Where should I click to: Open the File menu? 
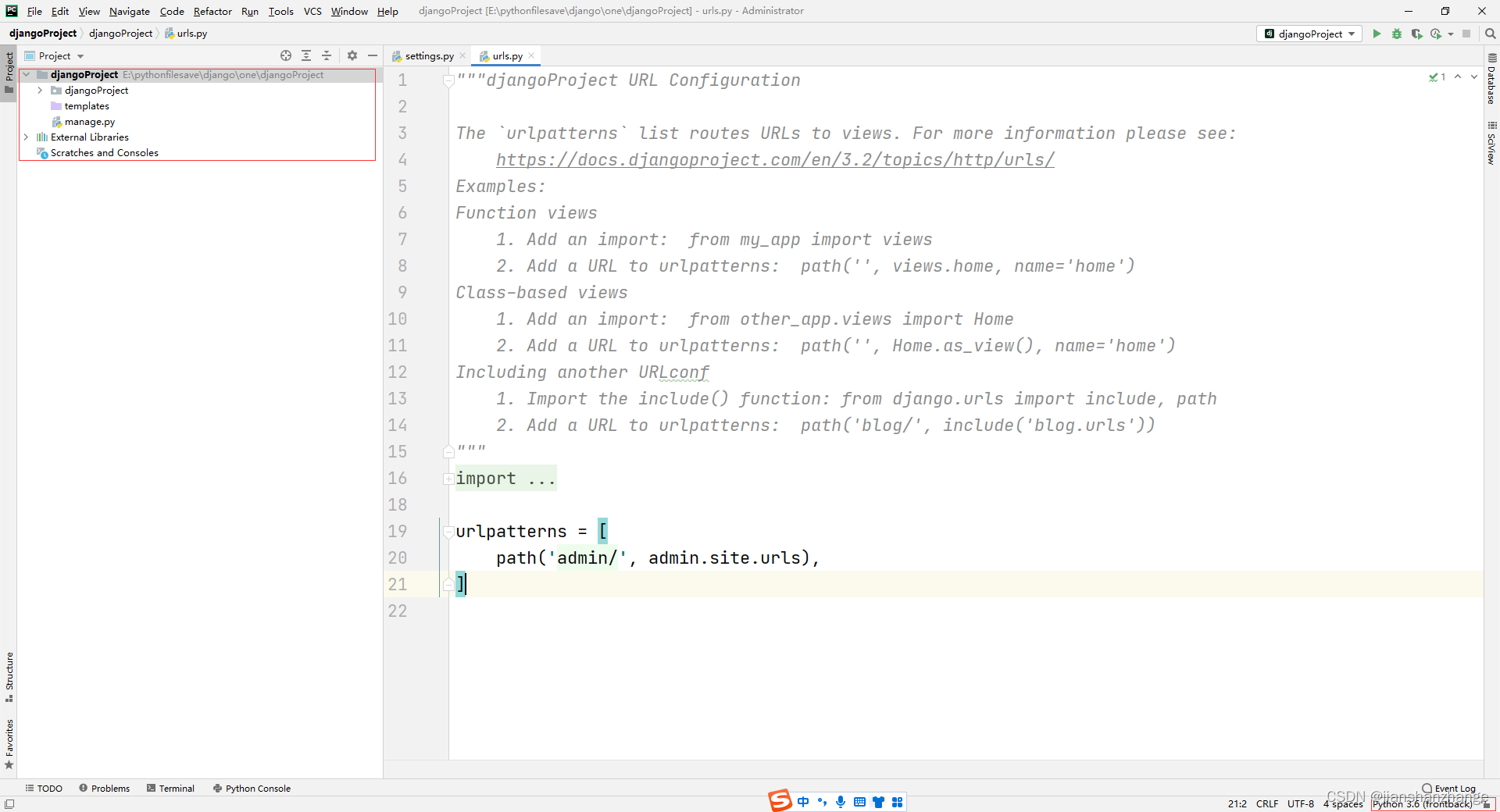coord(34,11)
